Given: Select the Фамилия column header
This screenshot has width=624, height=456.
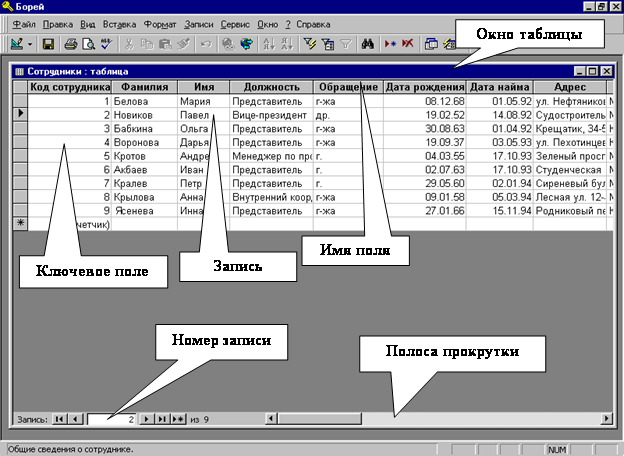Looking at the screenshot, I should pos(144,87).
